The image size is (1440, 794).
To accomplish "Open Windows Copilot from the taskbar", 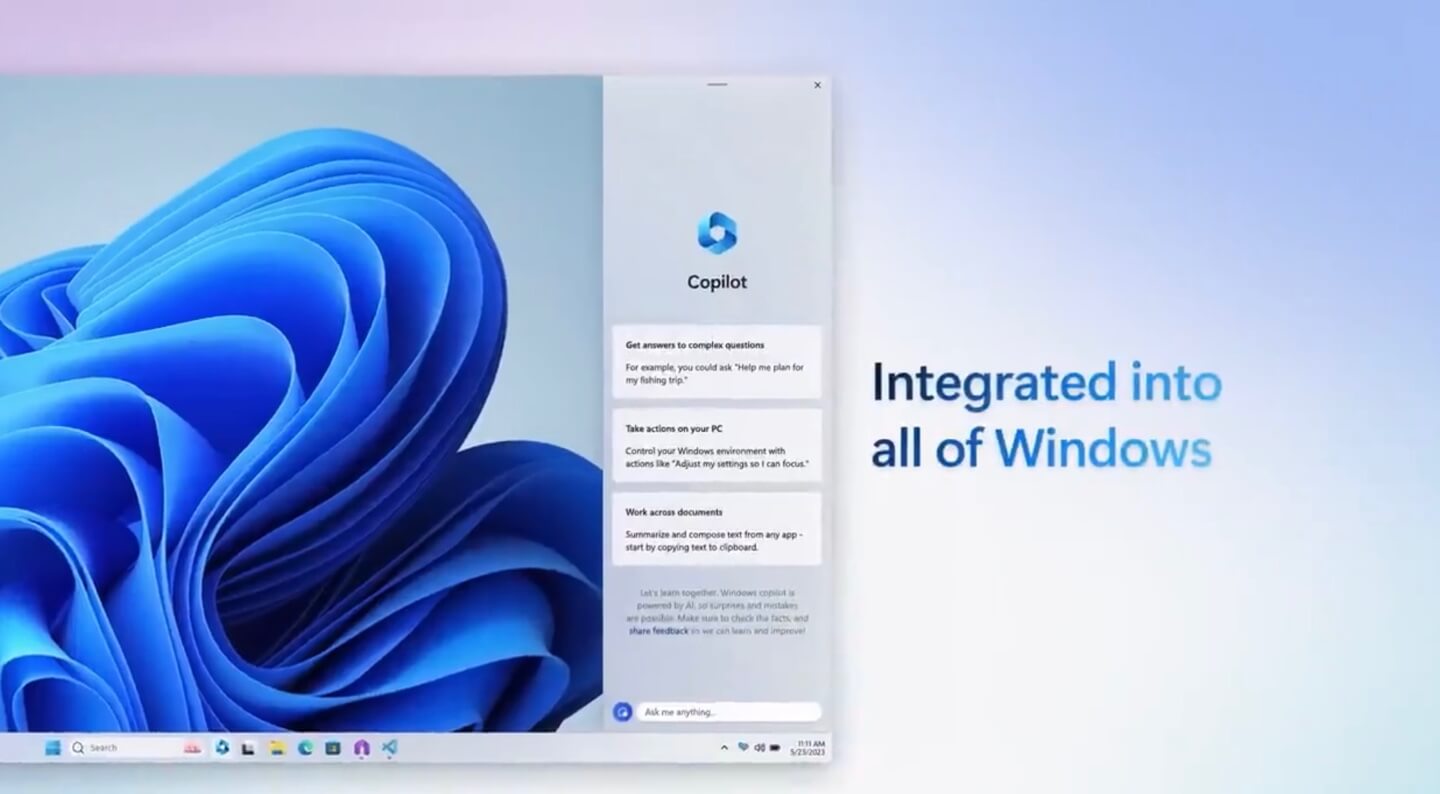I will tap(222, 747).
